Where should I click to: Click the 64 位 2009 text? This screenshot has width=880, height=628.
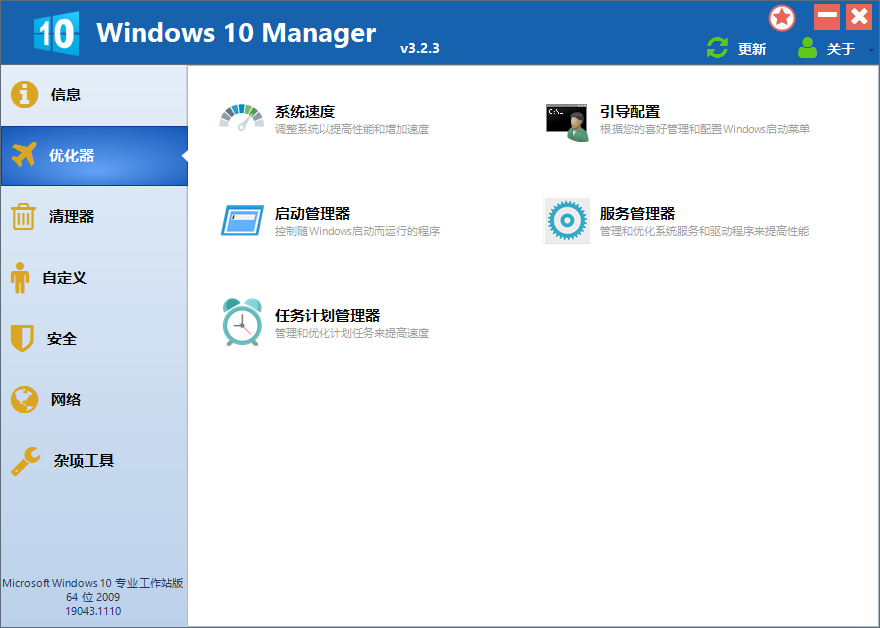click(93, 598)
